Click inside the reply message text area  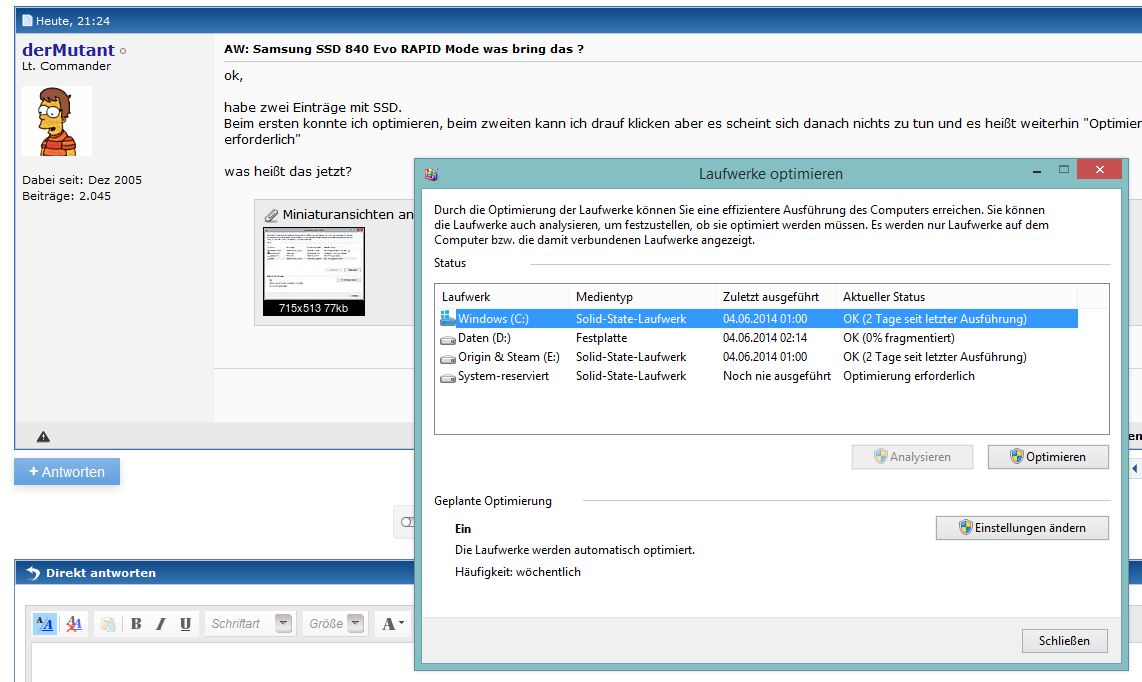(x=222, y=663)
